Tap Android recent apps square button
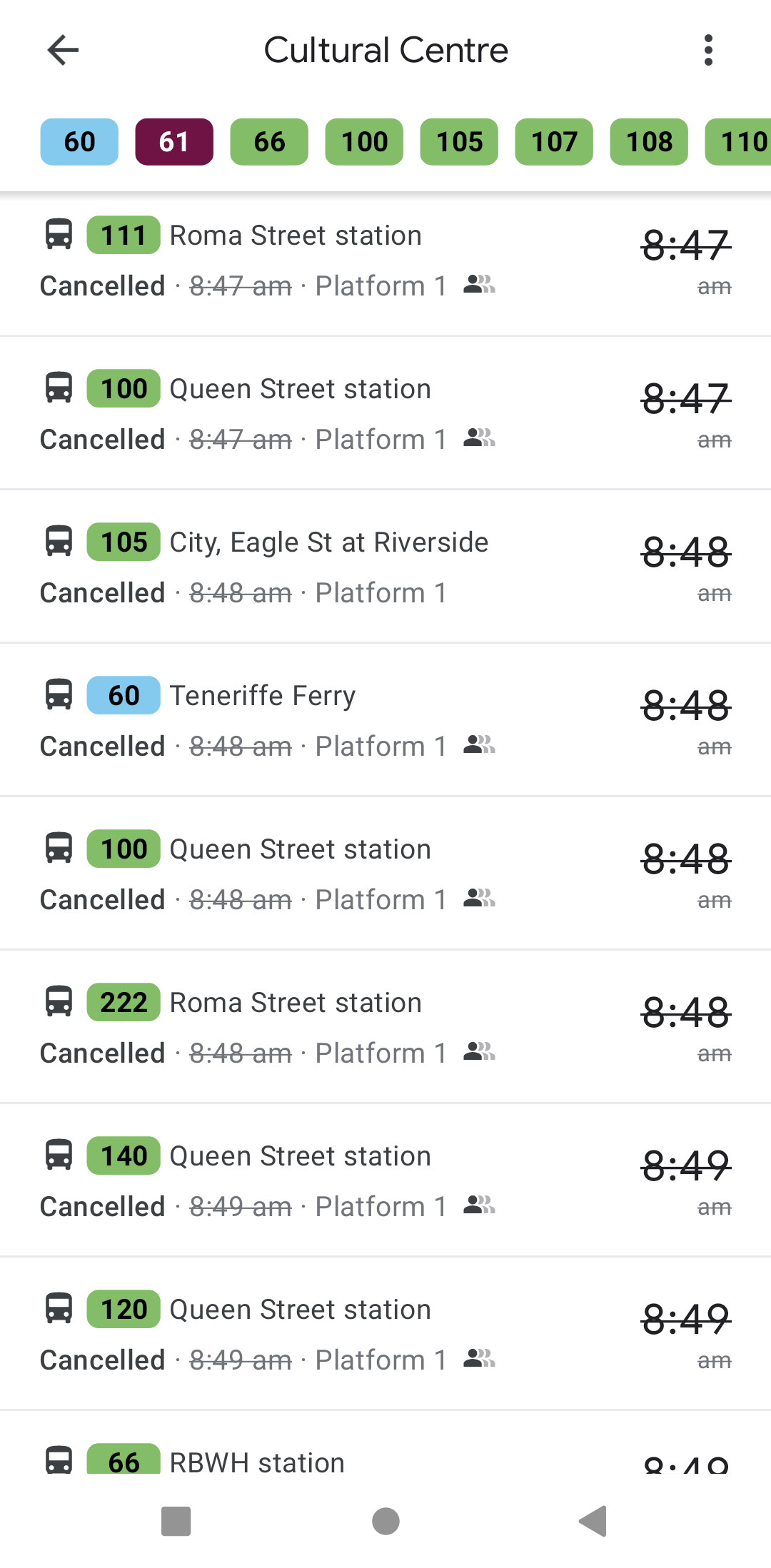 coord(176,1521)
